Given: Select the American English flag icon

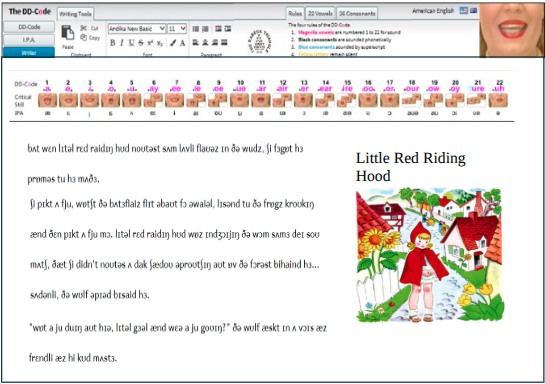Looking at the screenshot, I should (464, 10).
